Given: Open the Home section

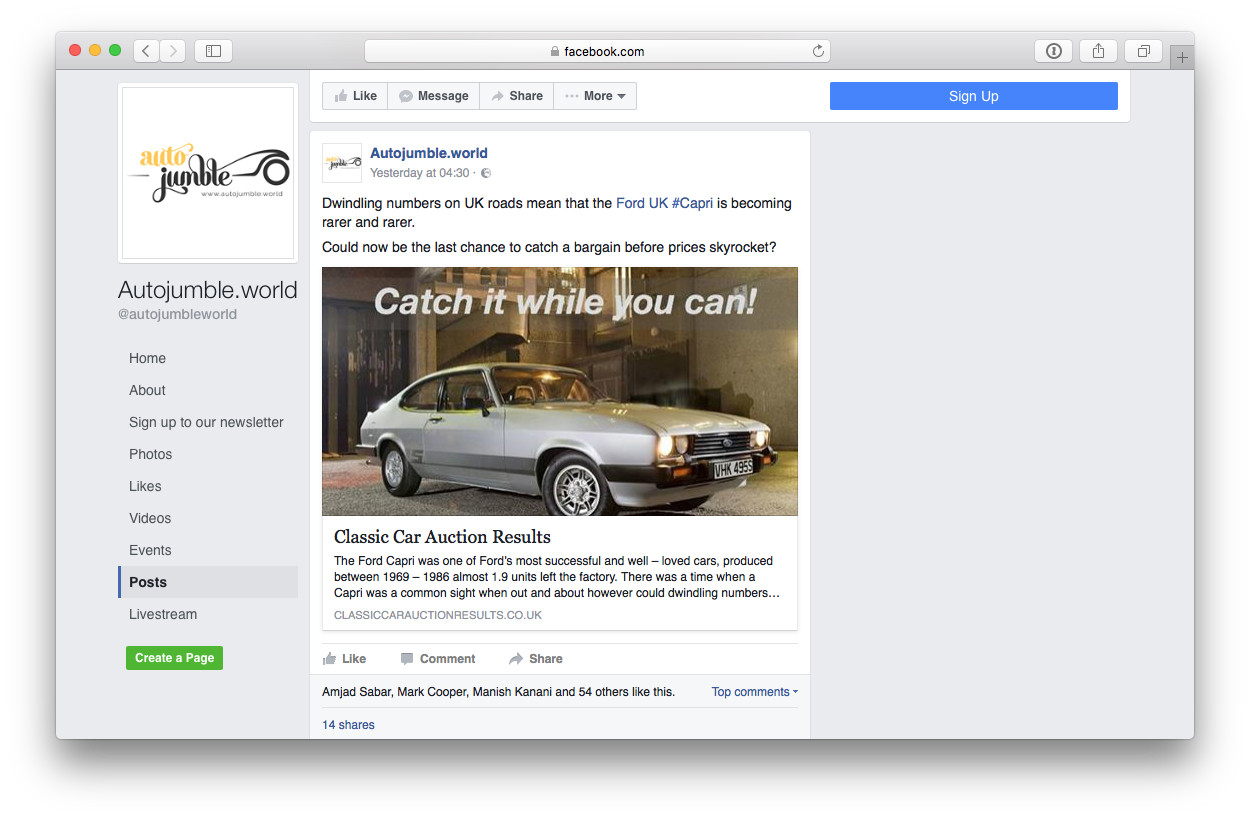Looking at the screenshot, I should (148, 358).
